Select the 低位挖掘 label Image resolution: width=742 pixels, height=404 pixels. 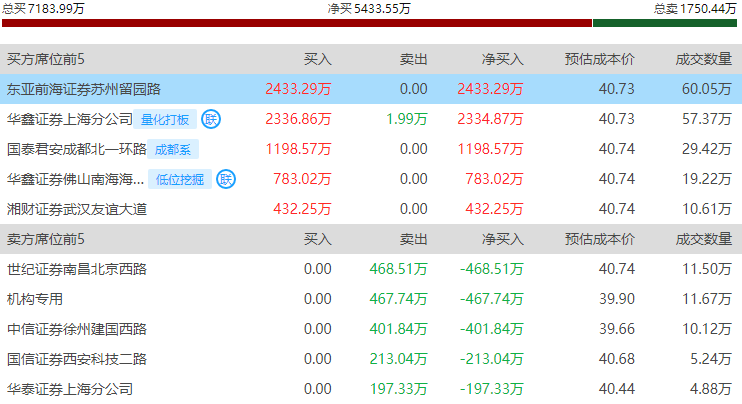tap(181, 180)
